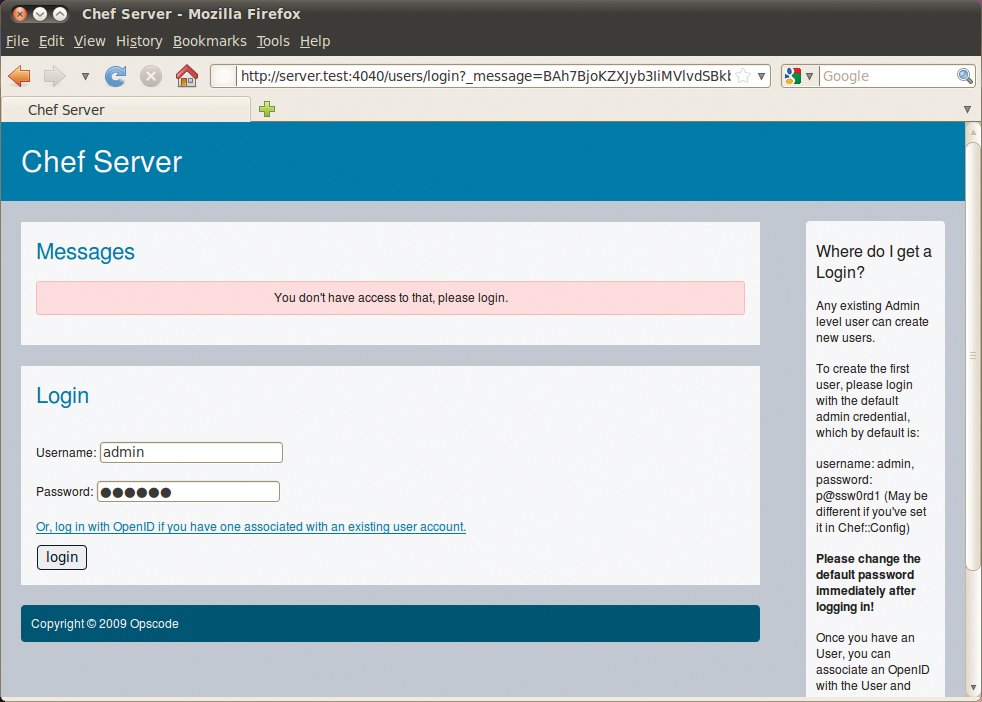Expand the URL bar history dropdown
Image resolution: width=982 pixels, height=702 pixels.
(762, 76)
